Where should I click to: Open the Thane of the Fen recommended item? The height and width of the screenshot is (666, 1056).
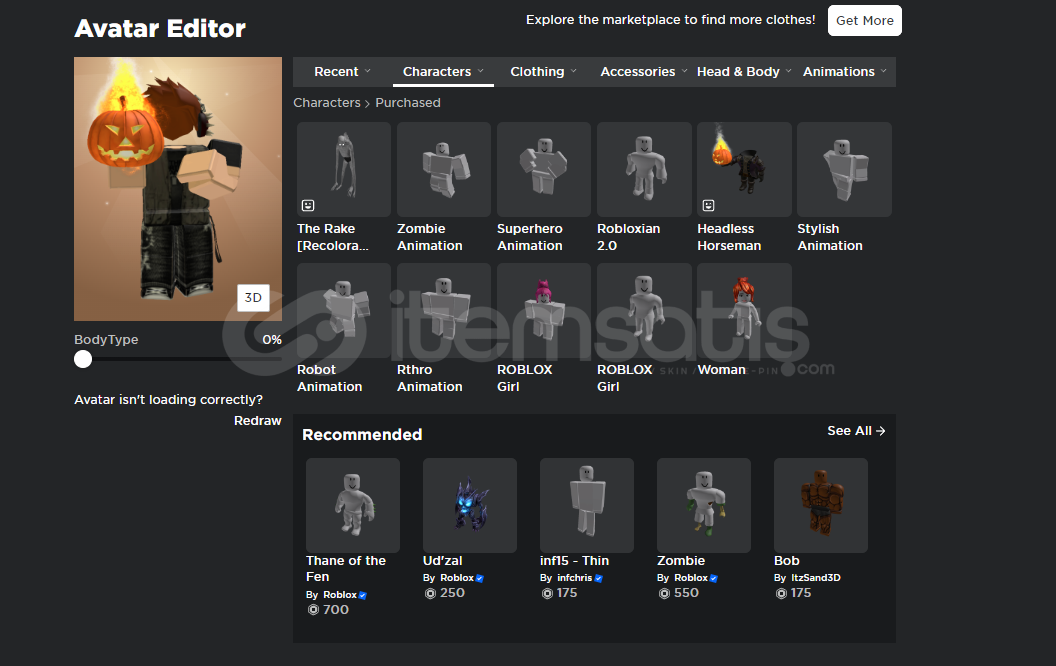point(353,505)
